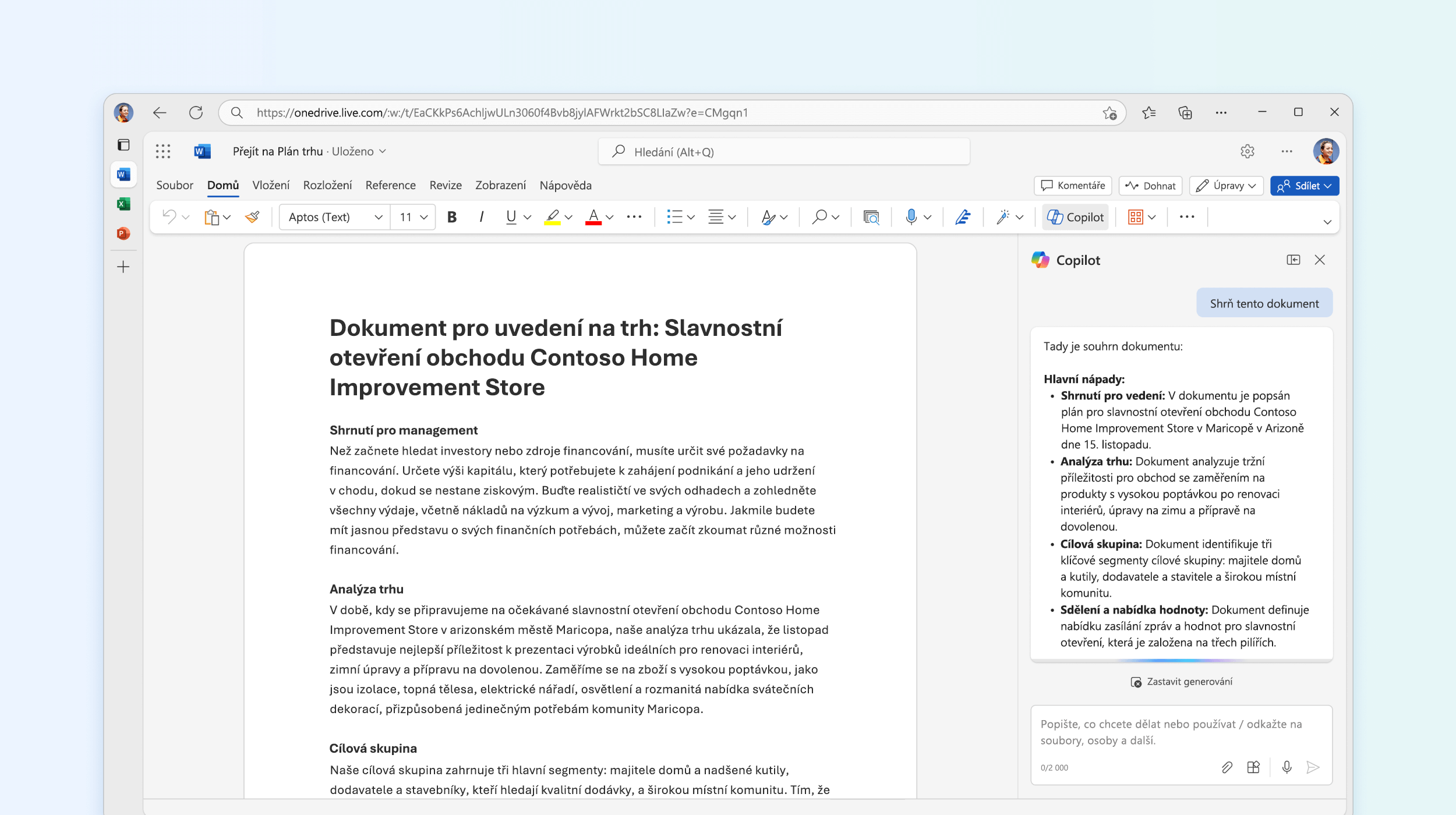This screenshot has width=1456, height=815.
Task: Click the Dohnat button
Action: [1150, 186]
